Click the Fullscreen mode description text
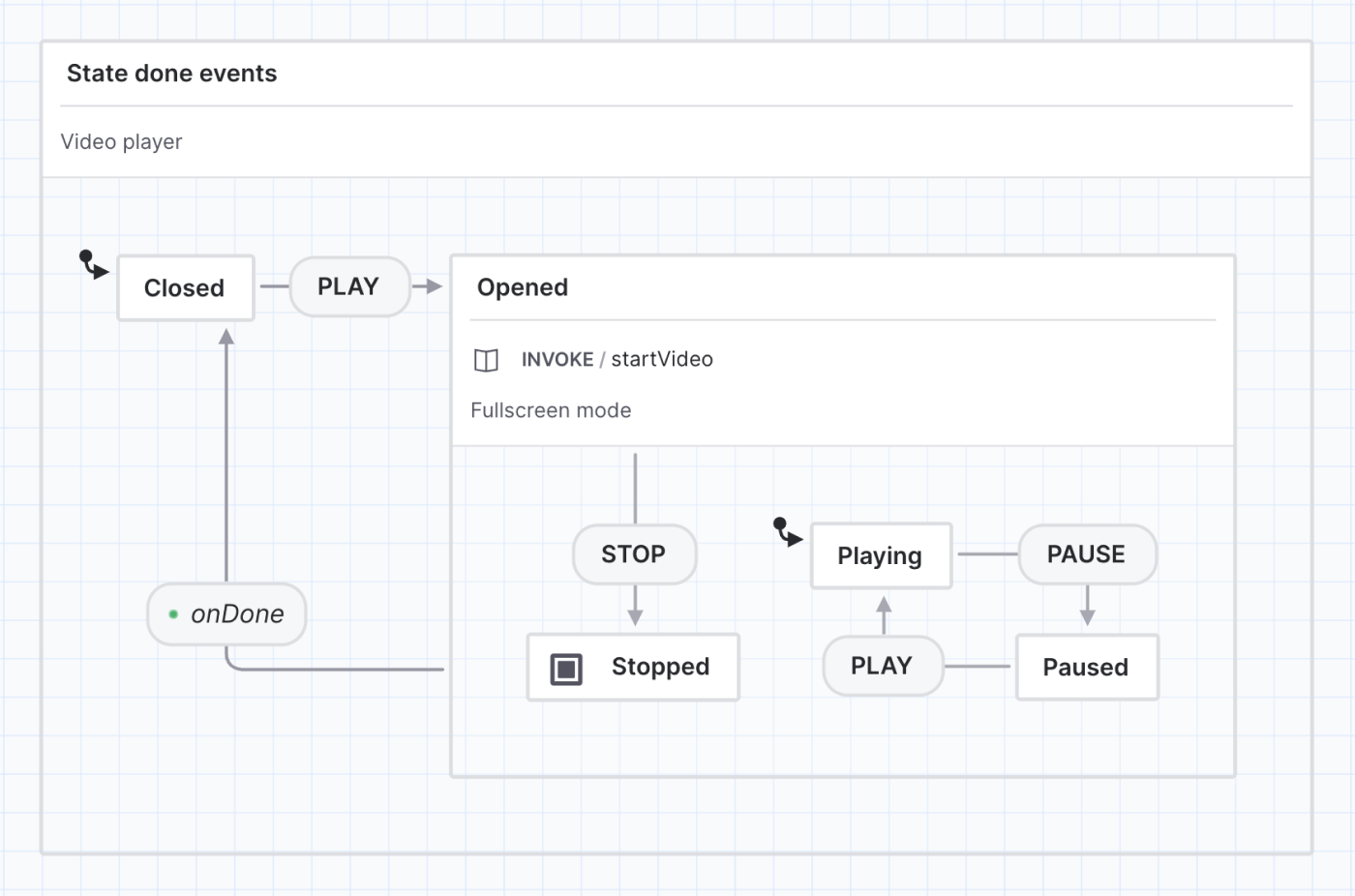 pyautogui.click(x=551, y=411)
